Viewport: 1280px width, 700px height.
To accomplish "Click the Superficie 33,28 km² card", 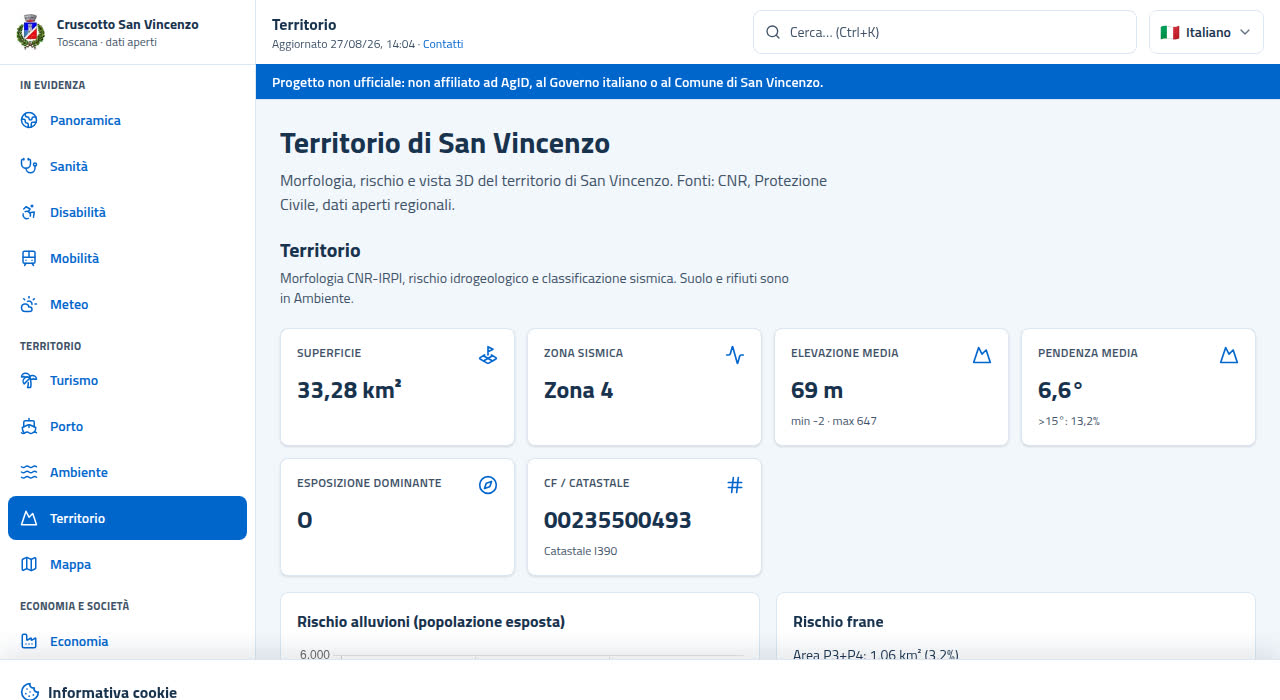I will click(x=397, y=387).
